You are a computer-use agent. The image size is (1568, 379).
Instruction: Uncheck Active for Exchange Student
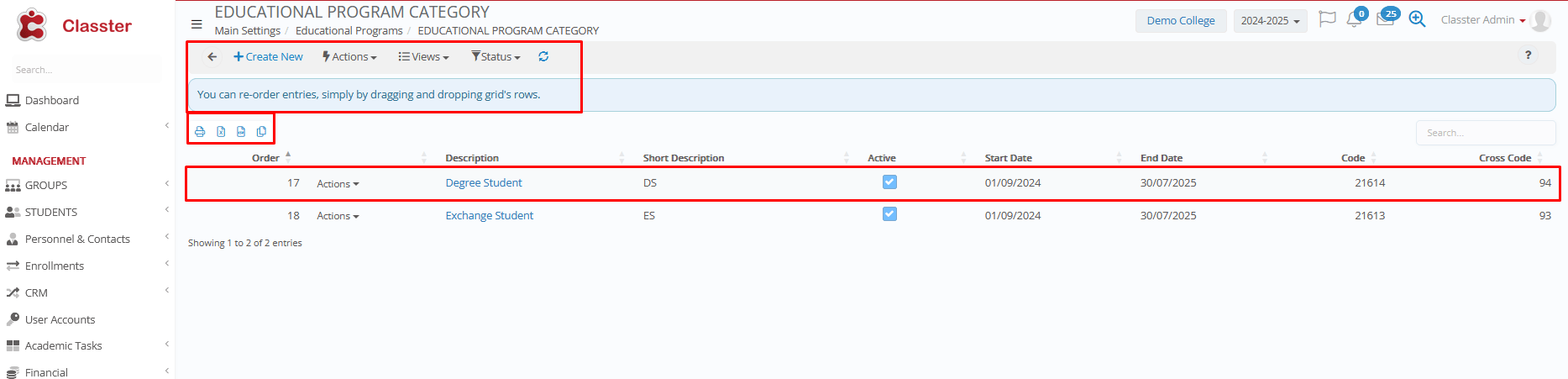tap(889, 214)
